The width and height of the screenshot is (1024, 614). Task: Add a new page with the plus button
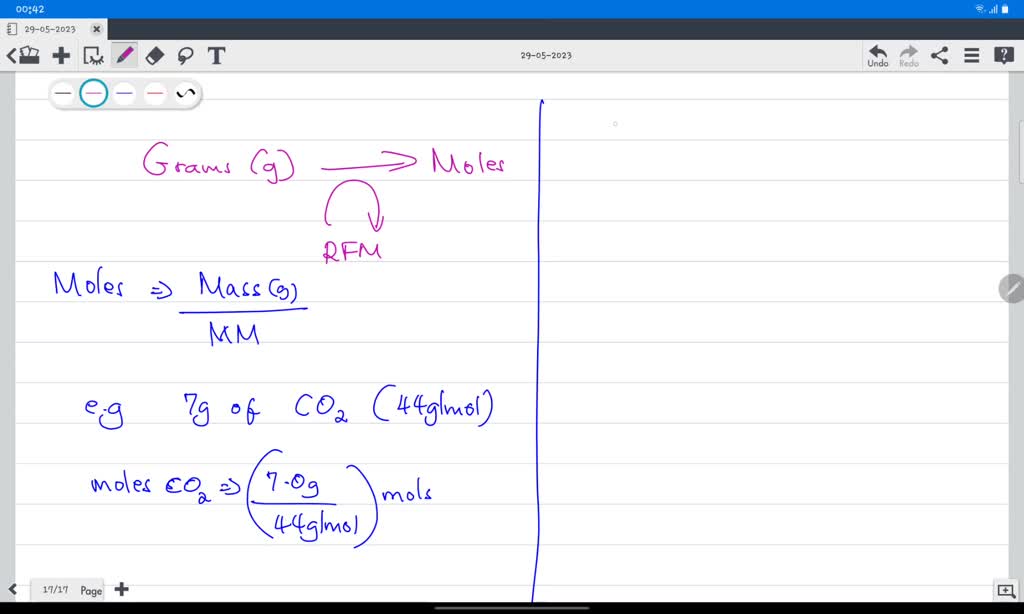click(x=121, y=590)
